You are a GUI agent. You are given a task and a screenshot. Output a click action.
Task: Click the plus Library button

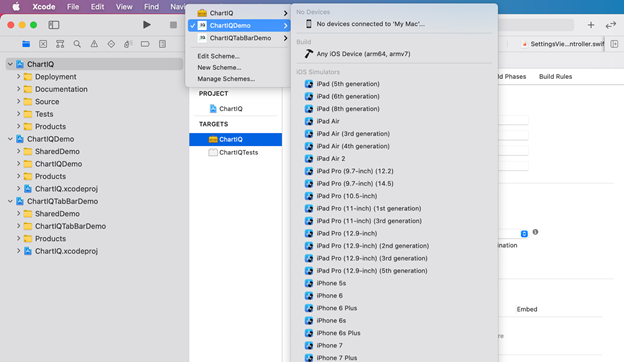pos(591,25)
